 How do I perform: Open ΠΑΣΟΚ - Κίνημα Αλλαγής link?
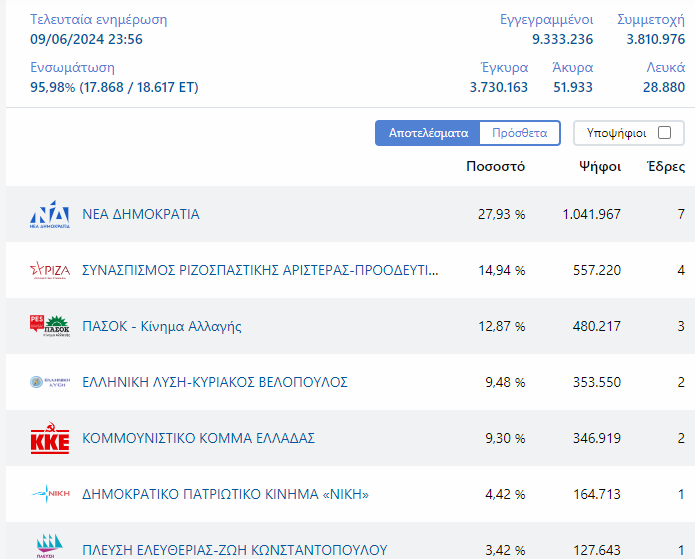(162, 326)
